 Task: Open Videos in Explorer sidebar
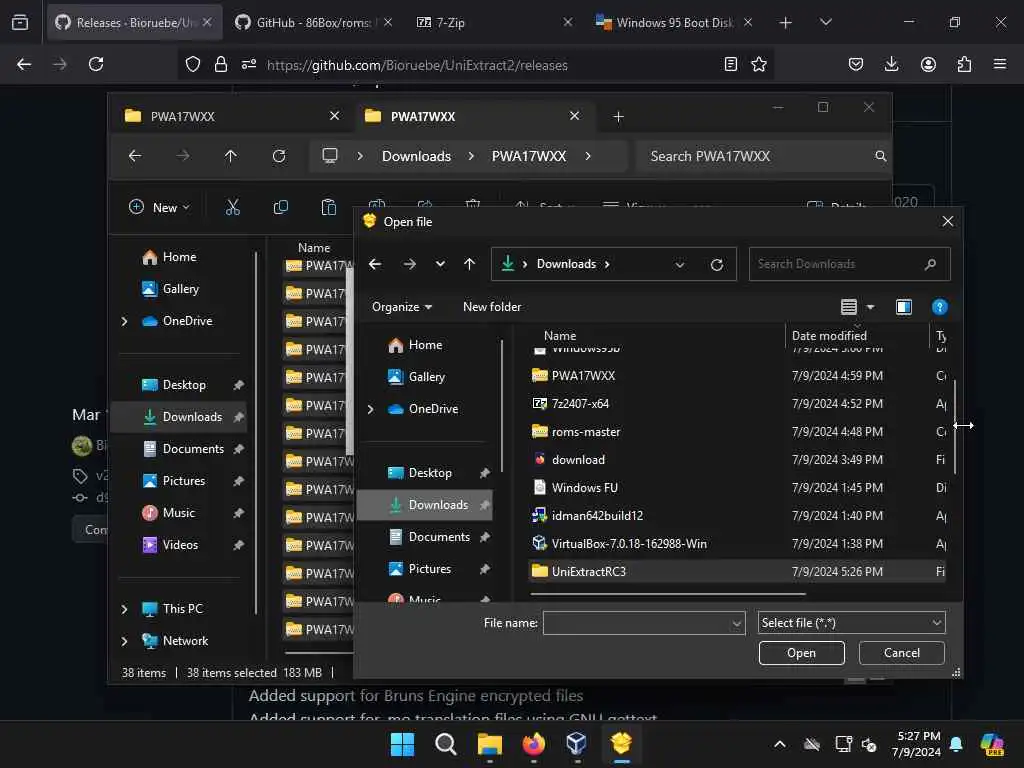coord(179,545)
